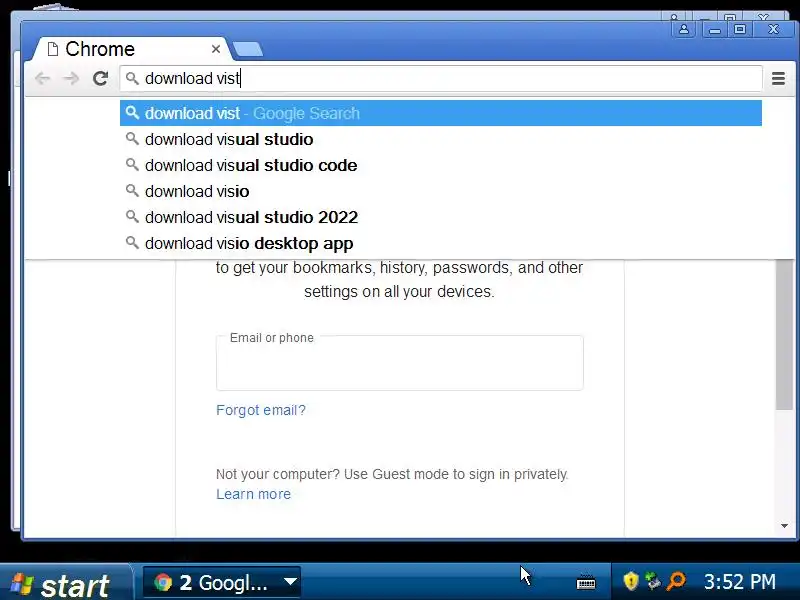This screenshot has height=600, width=800.
Task: Choose 'download visio' suggestion
Action: pyautogui.click(x=441, y=191)
